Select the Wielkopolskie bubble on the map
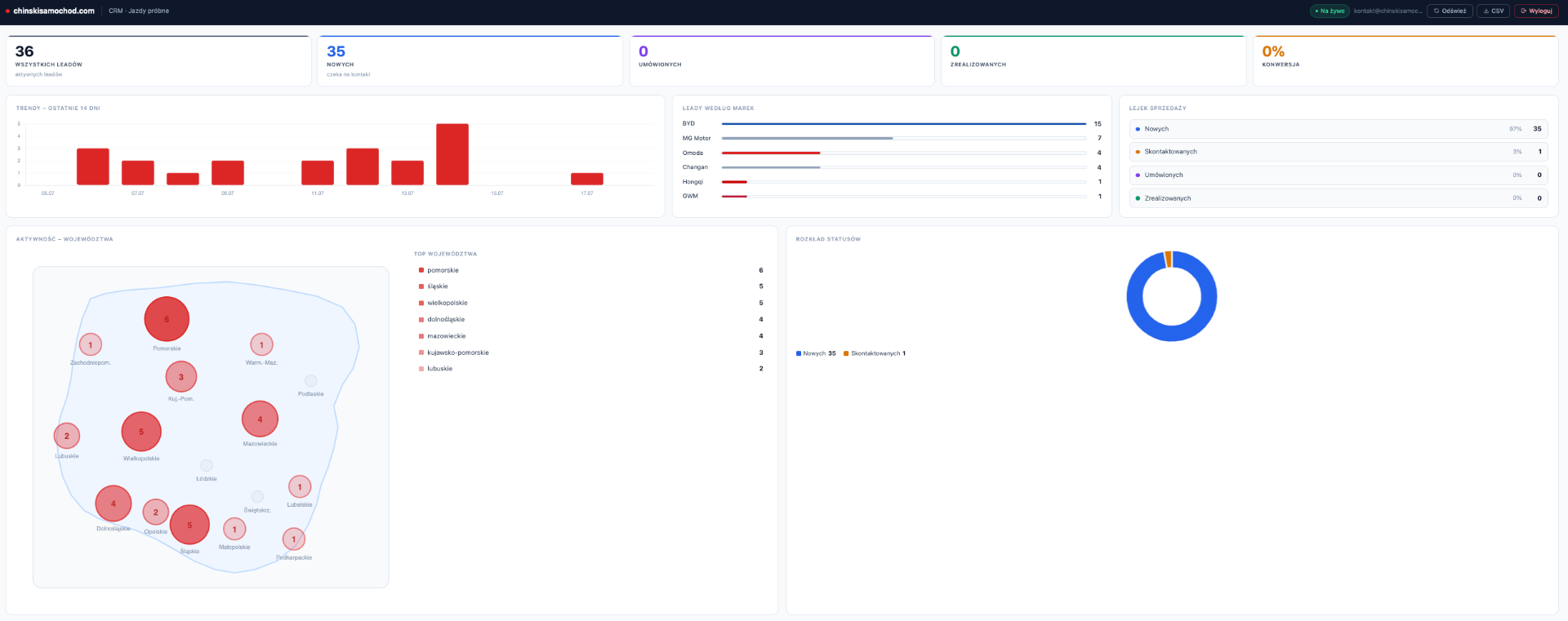The width and height of the screenshot is (1568, 621). click(141, 432)
